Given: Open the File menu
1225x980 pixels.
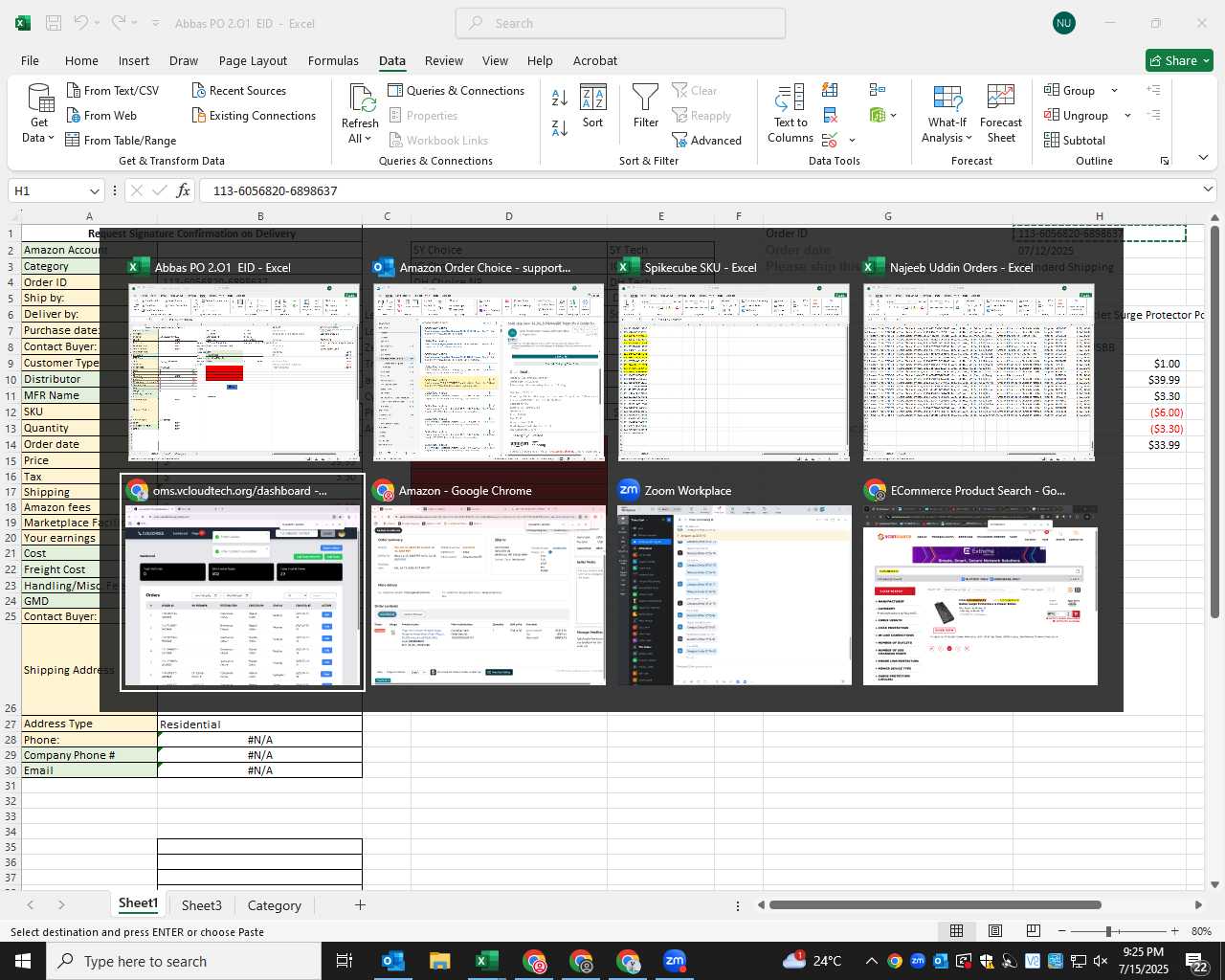Looking at the screenshot, I should [30, 60].
